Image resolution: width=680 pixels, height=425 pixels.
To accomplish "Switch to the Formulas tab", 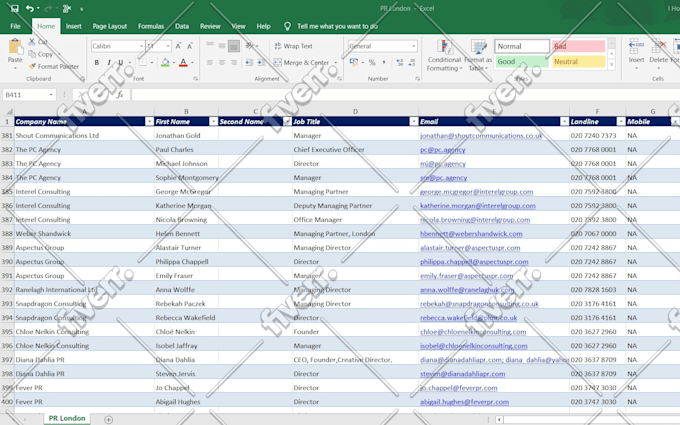I will [x=151, y=26].
